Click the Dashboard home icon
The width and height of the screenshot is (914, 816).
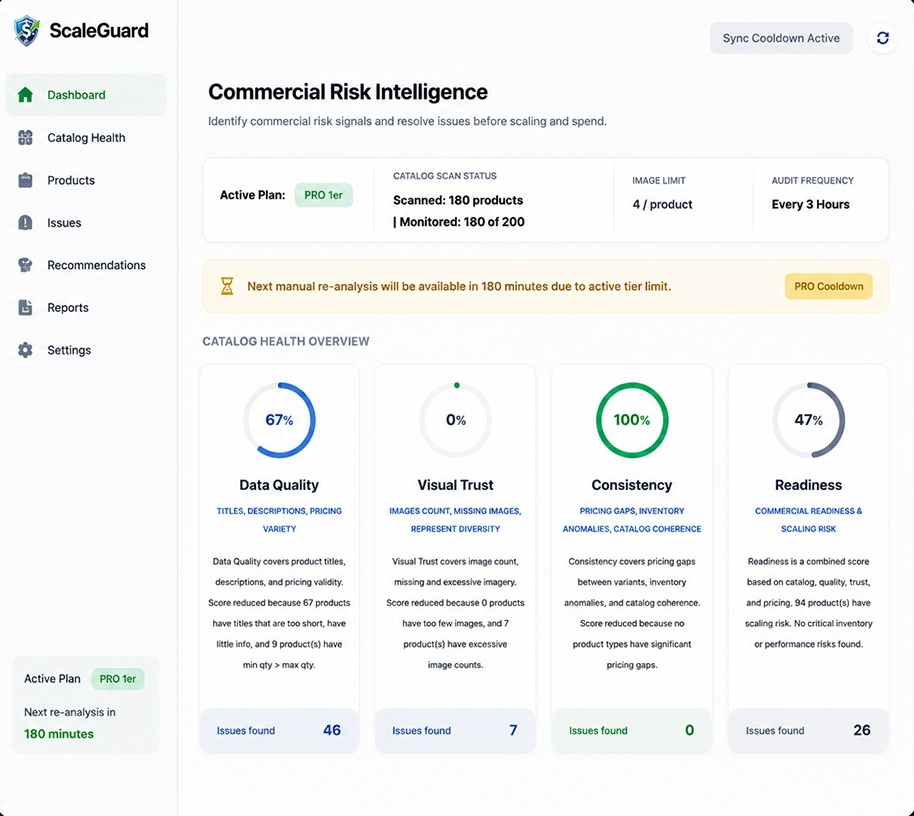[x=25, y=94]
